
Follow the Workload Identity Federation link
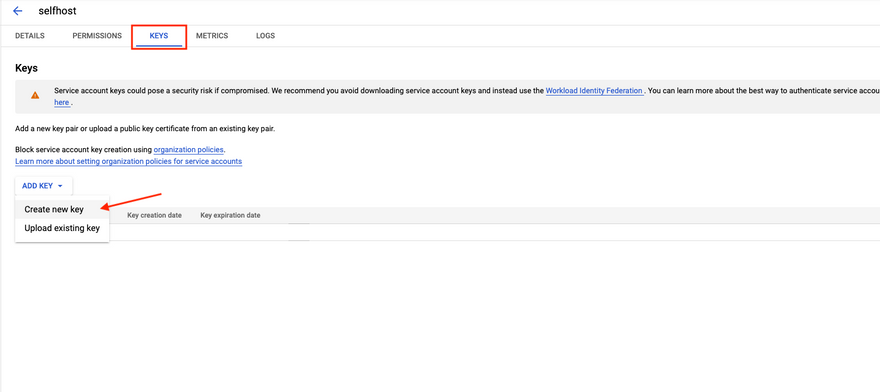594,90
